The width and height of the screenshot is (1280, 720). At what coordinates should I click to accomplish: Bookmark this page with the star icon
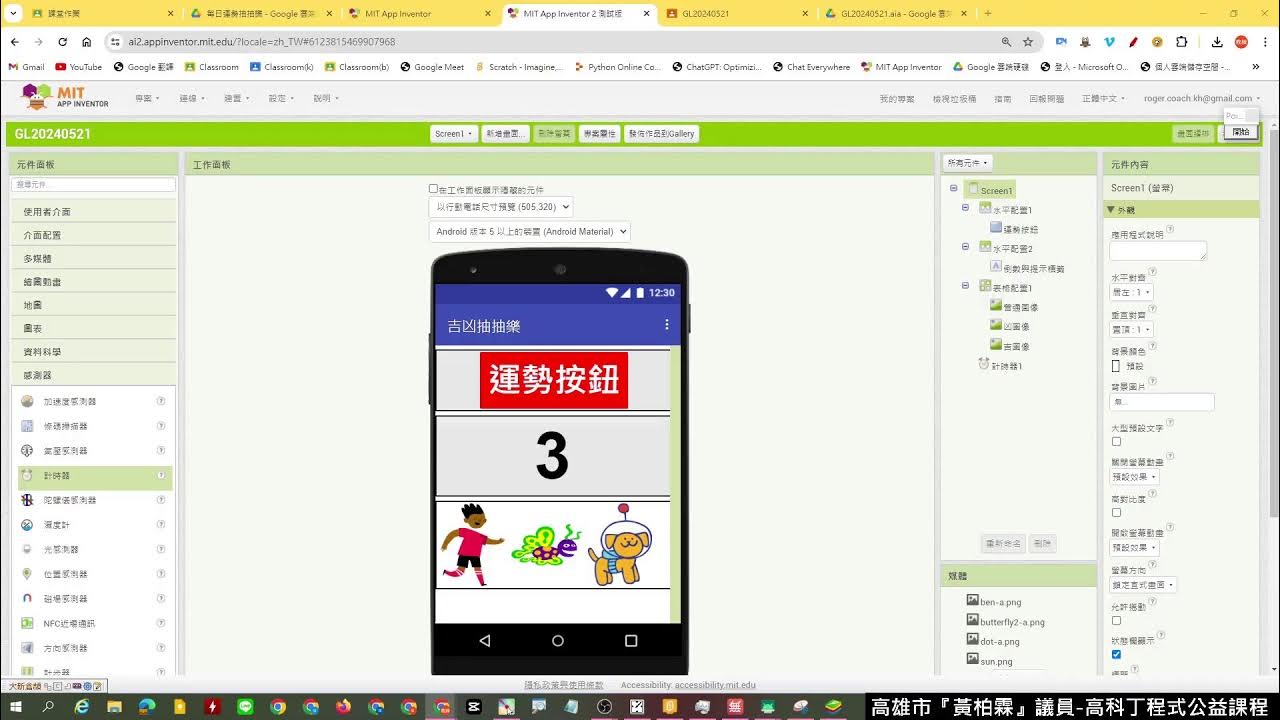(x=1027, y=42)
